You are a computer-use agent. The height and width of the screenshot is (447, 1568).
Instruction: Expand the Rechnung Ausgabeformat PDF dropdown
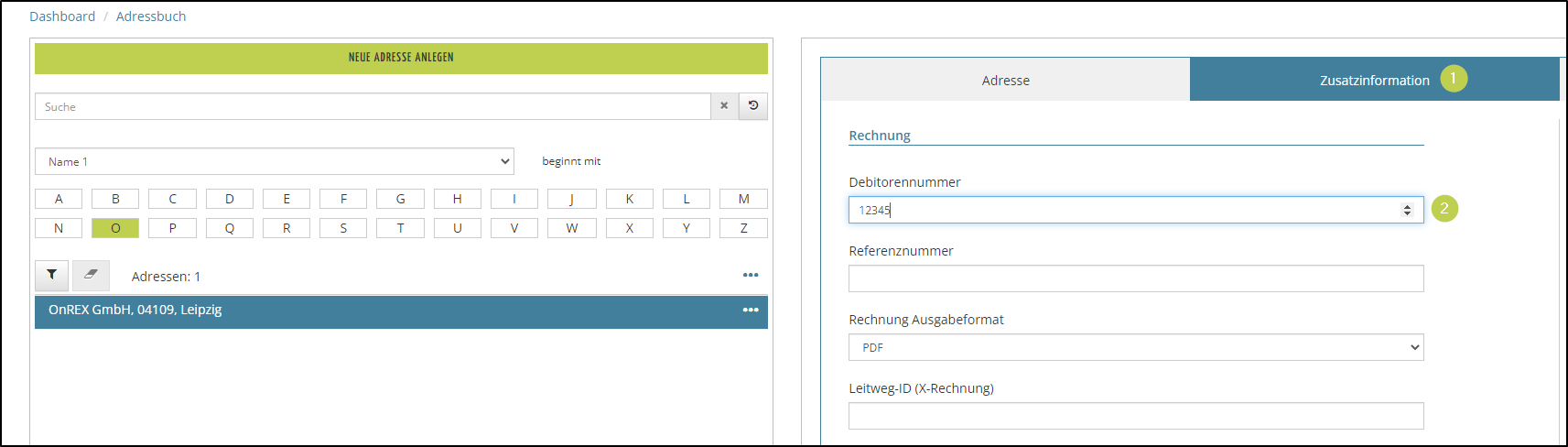pyautogui.click(x=1135, y=347)
